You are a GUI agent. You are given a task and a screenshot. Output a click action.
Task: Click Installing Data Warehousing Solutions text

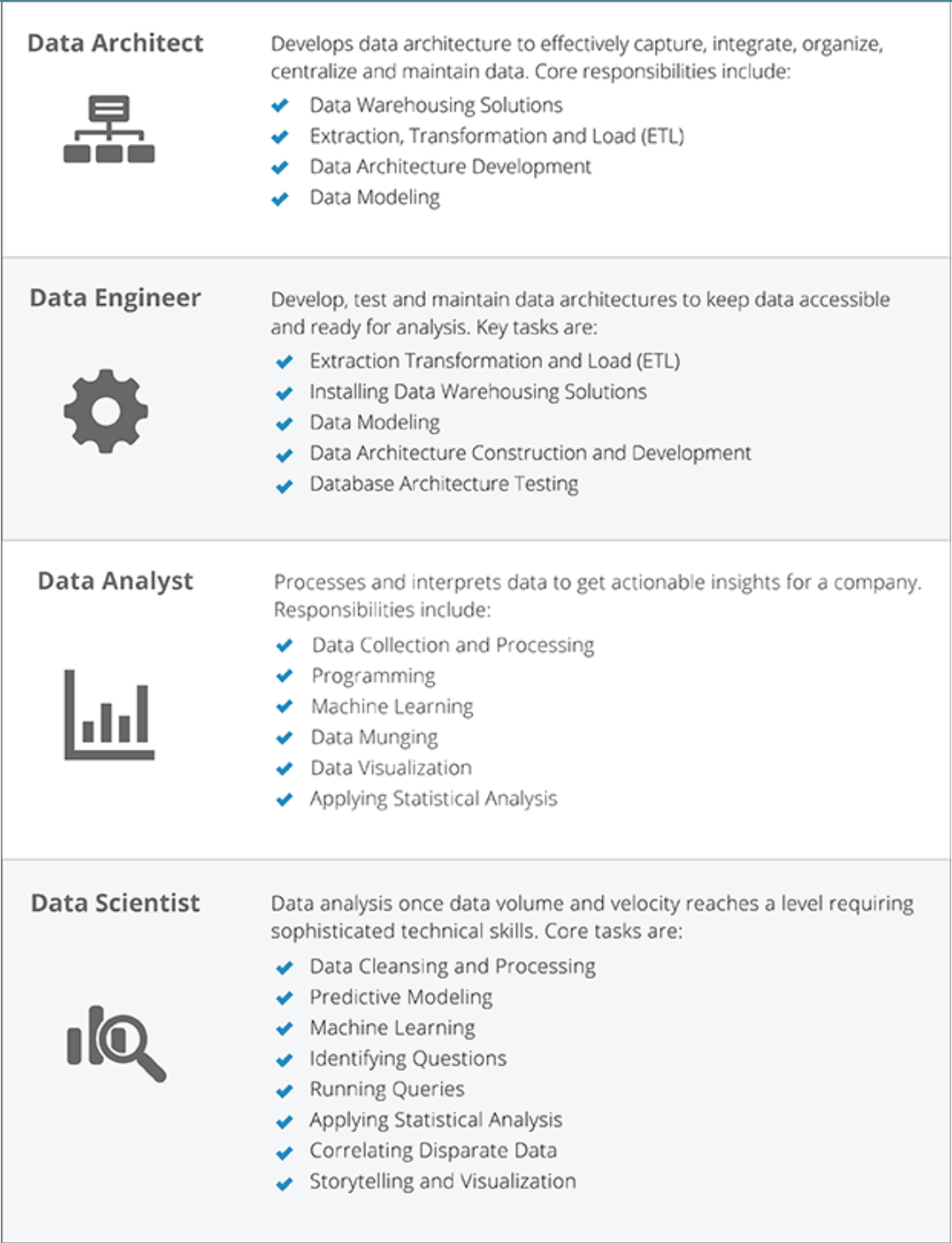pyautogui.click(x=478, y=392)
